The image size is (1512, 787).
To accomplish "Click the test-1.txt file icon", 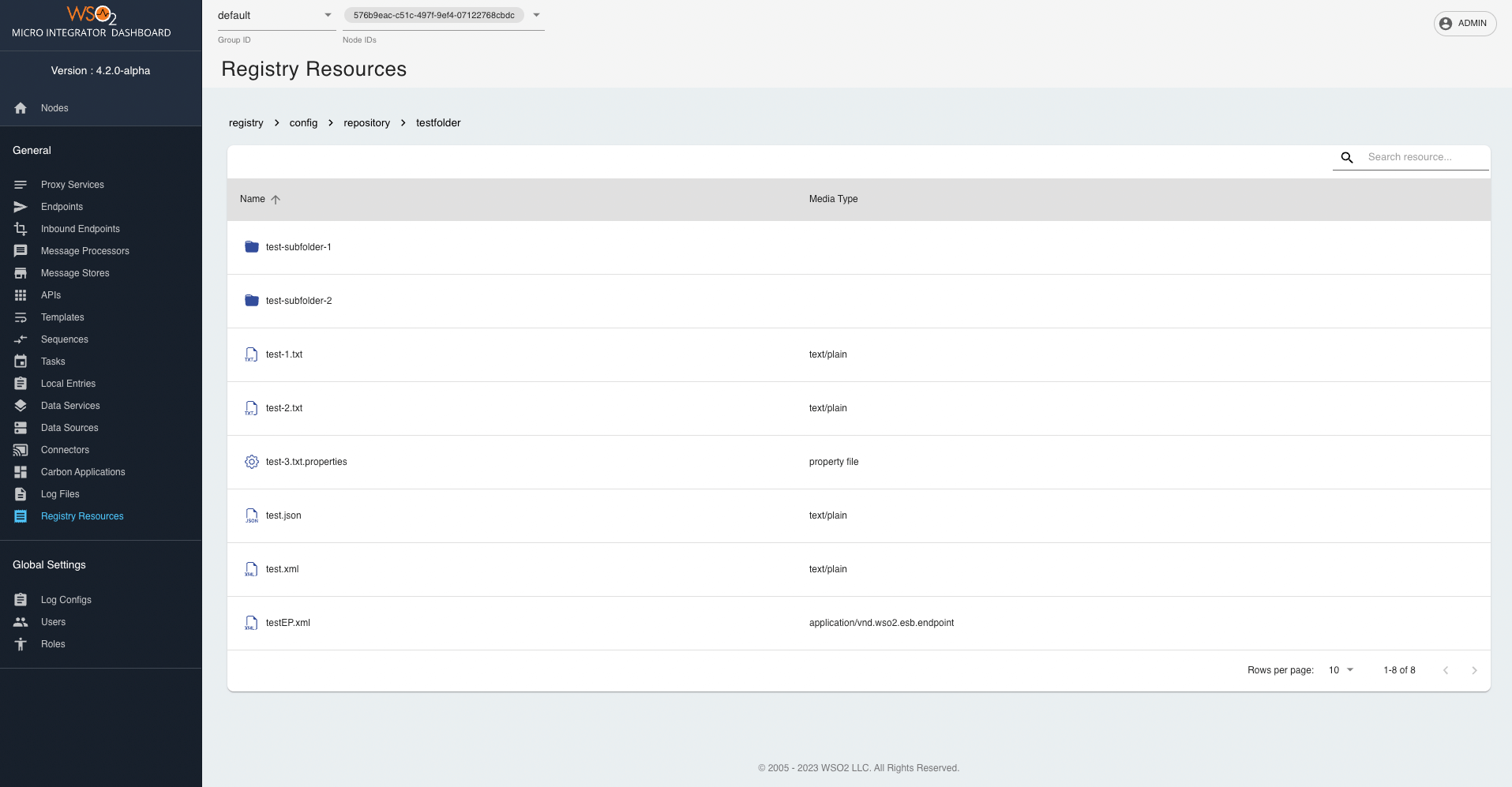I will coord(252,354).
